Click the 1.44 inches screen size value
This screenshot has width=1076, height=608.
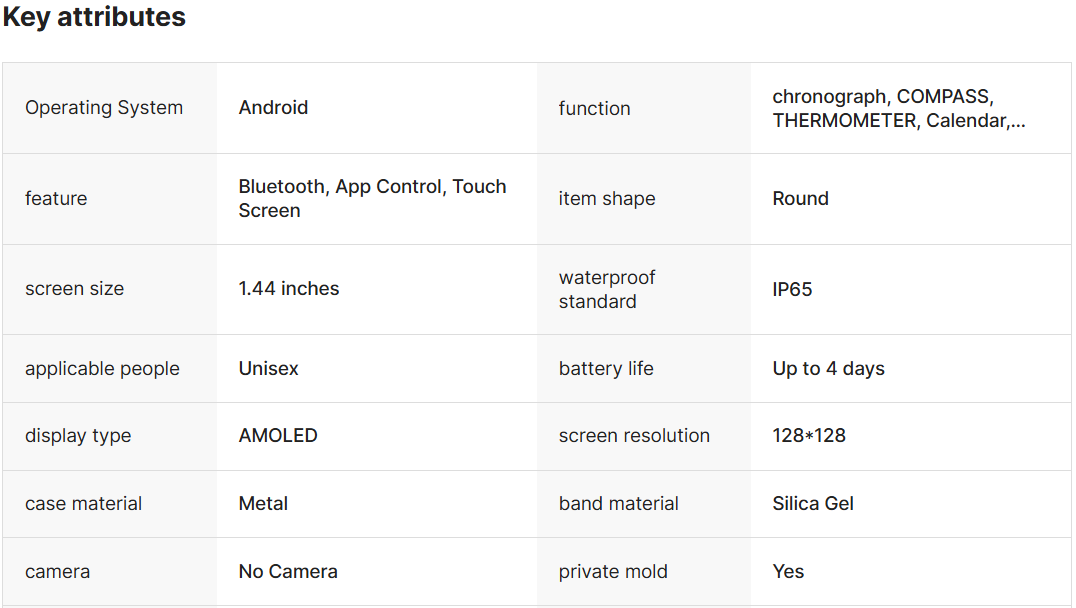point(289,289)
